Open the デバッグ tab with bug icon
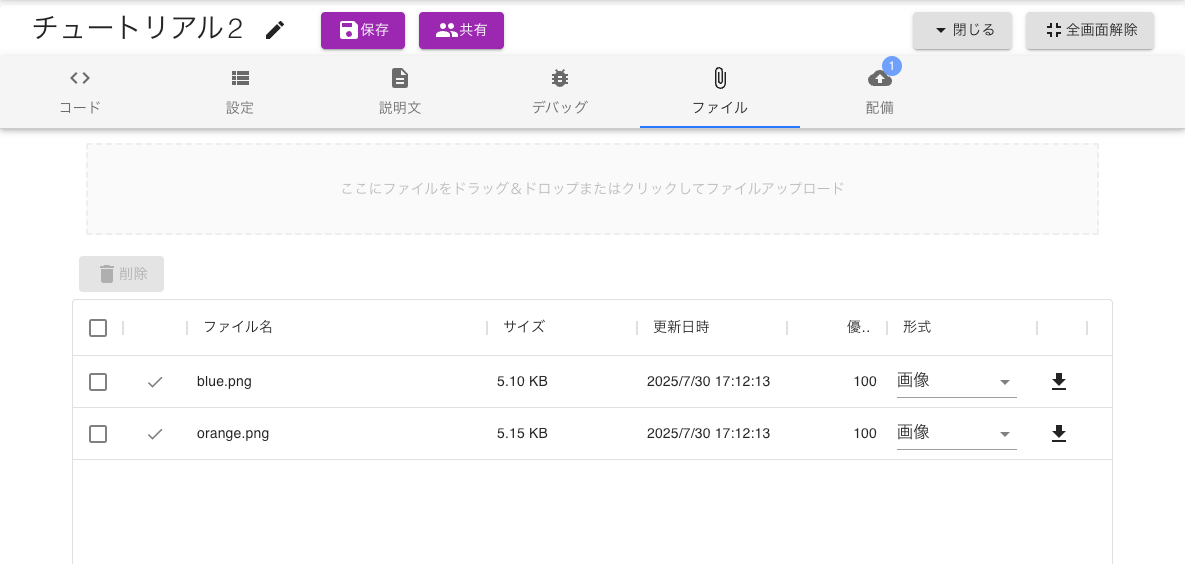The width and height of the screenshot is (1185, 564). 560,92
